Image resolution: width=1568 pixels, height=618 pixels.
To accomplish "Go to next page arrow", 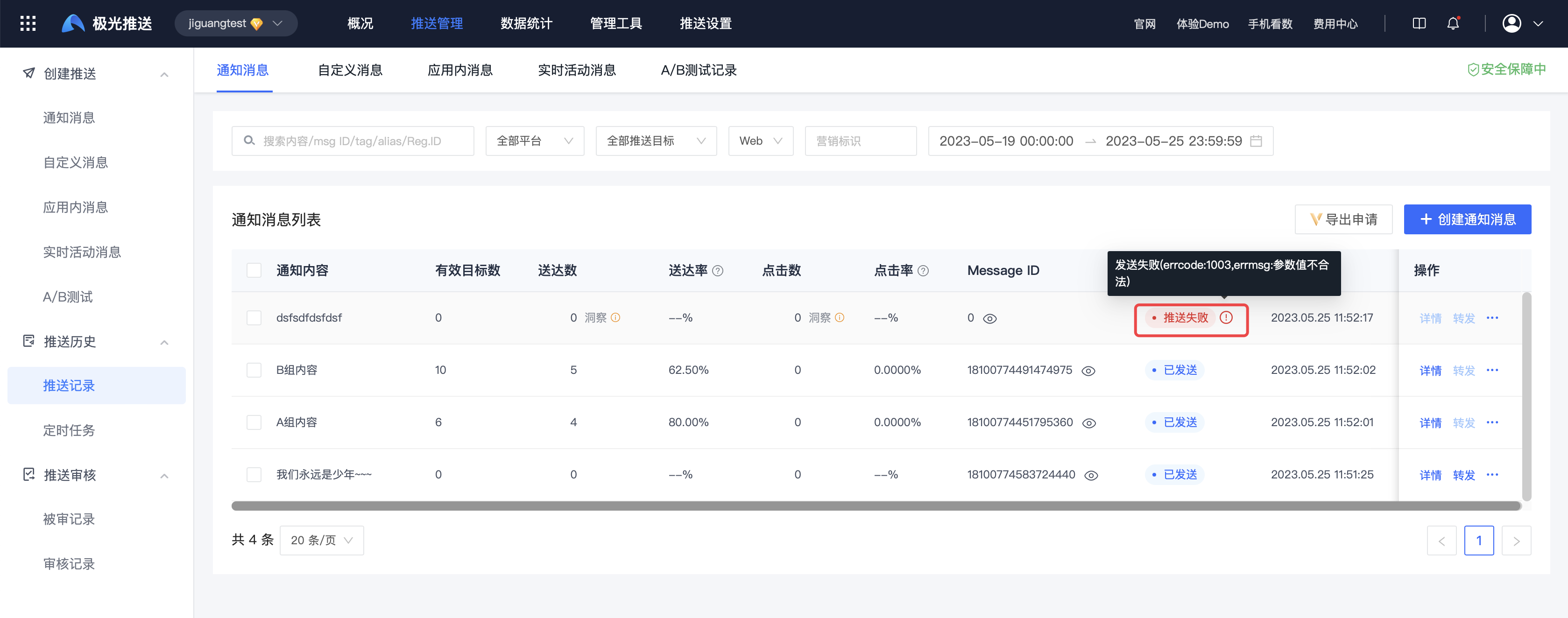I will tap(1516, 541).
